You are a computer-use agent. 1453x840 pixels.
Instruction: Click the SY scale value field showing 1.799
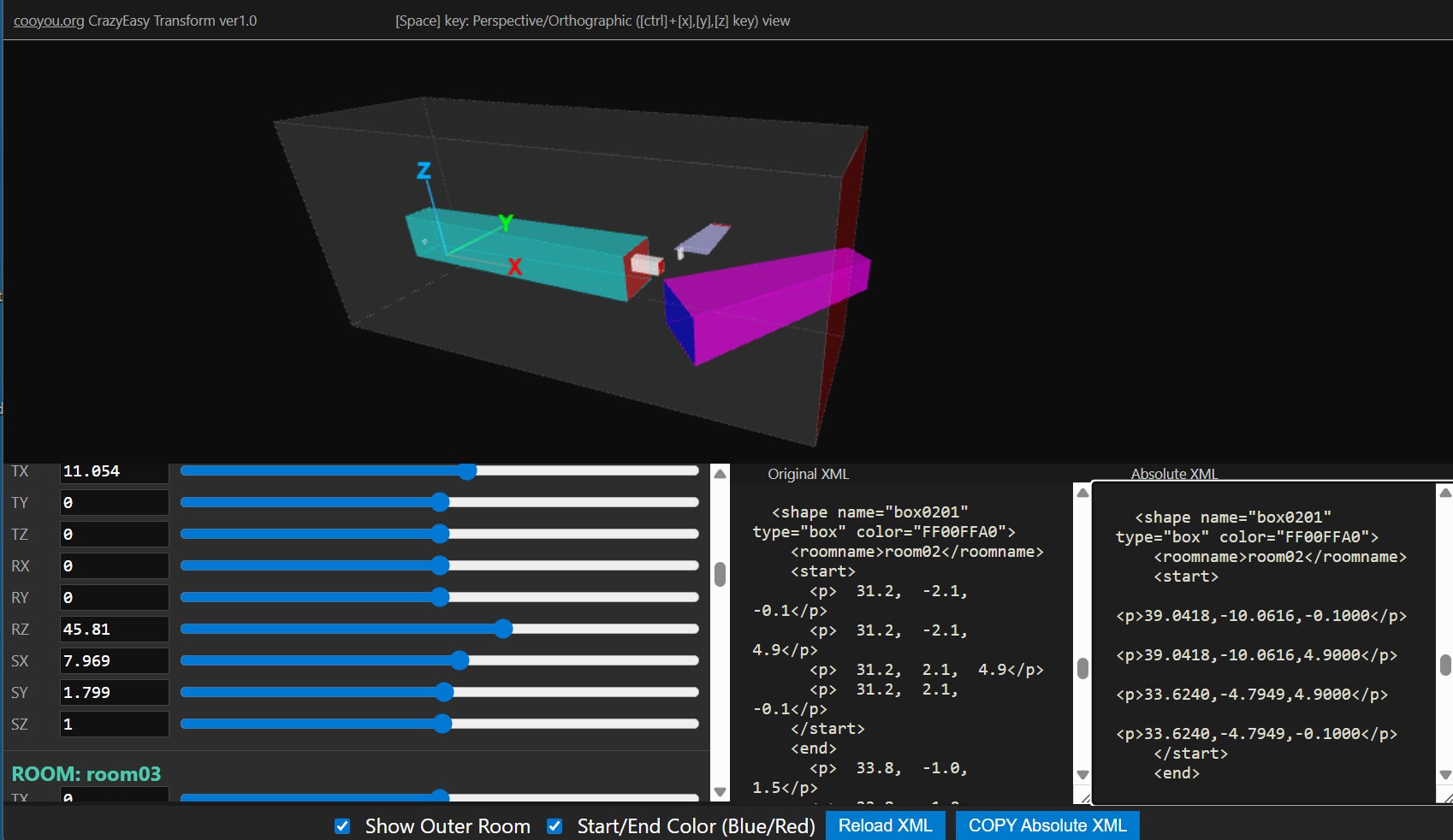pyautogui.click(x=114, y=693)
